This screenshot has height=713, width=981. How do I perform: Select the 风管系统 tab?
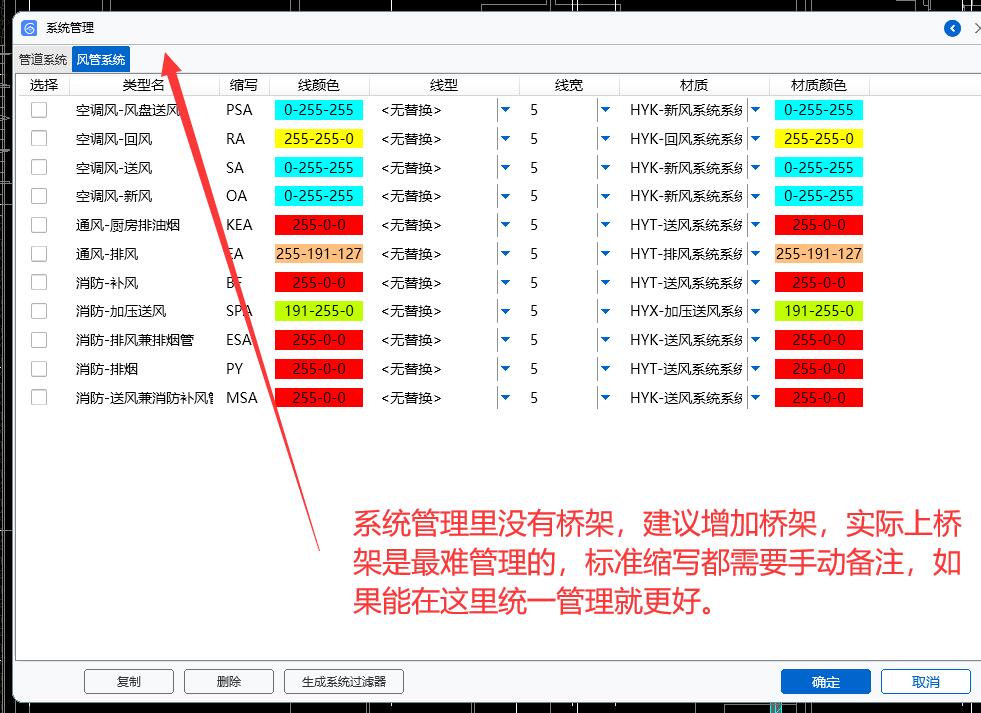point(101,60)
